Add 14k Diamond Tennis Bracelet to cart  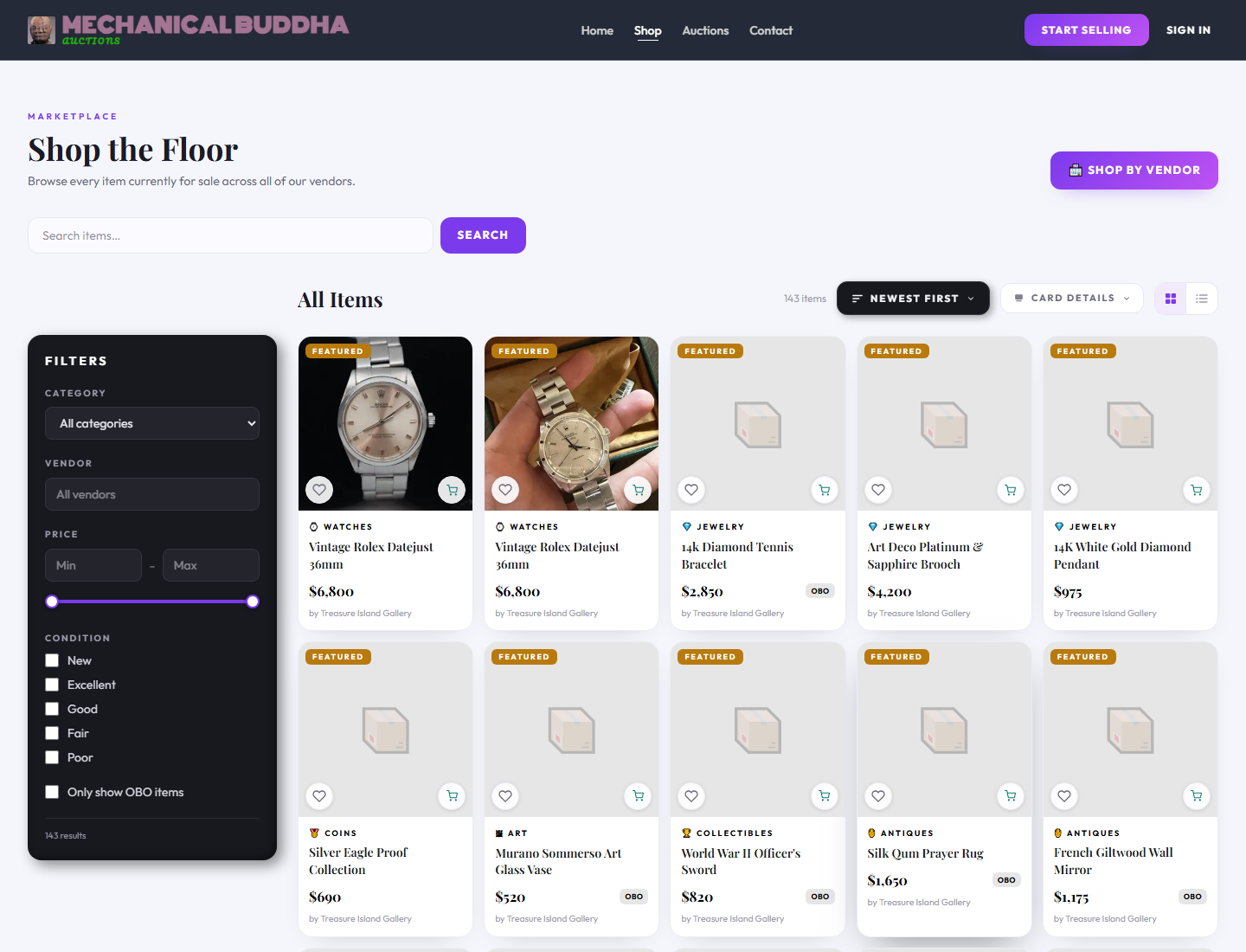point(825,490)
